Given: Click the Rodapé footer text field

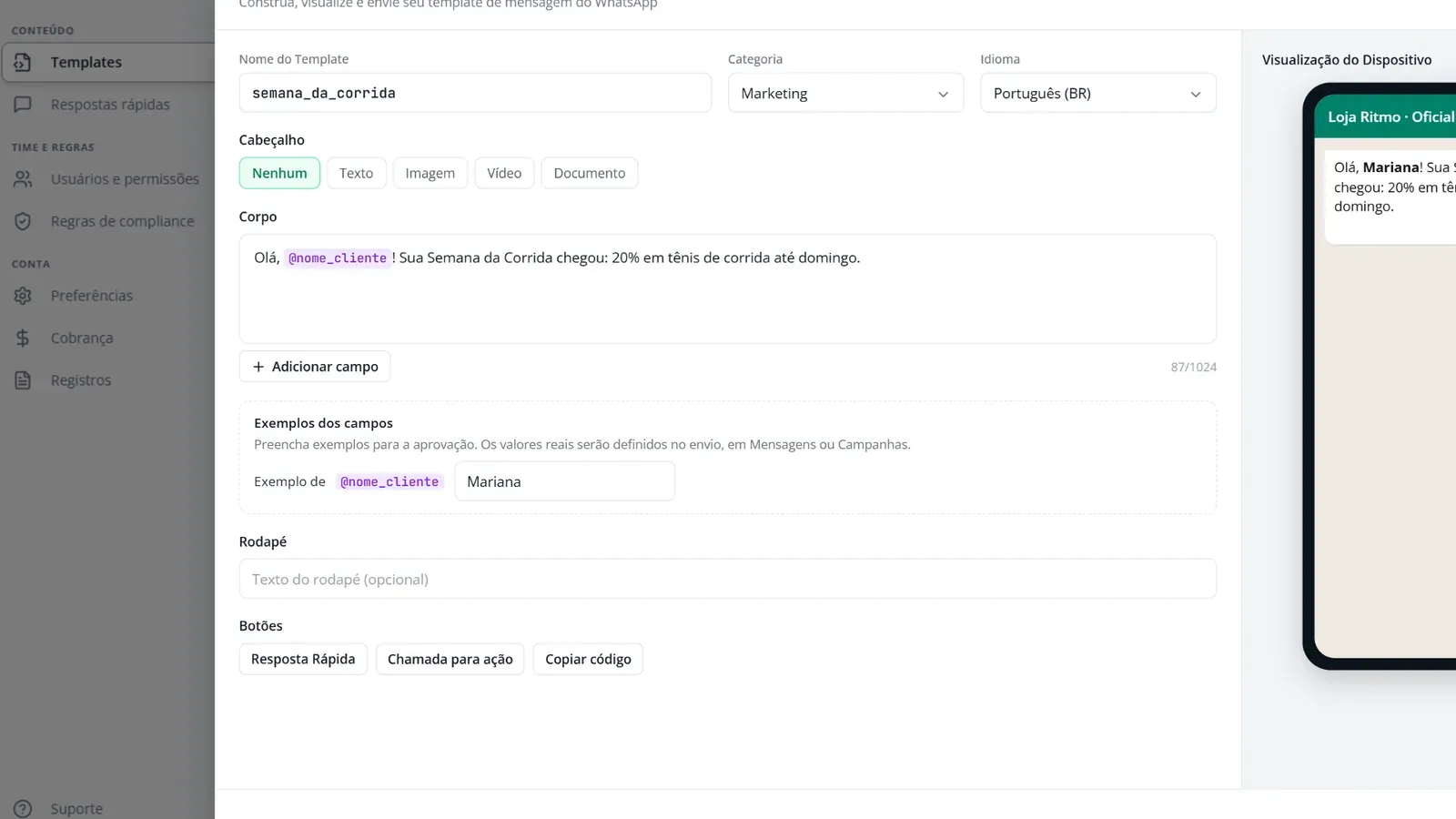Looking at the screenshot, I should point(728,579).
